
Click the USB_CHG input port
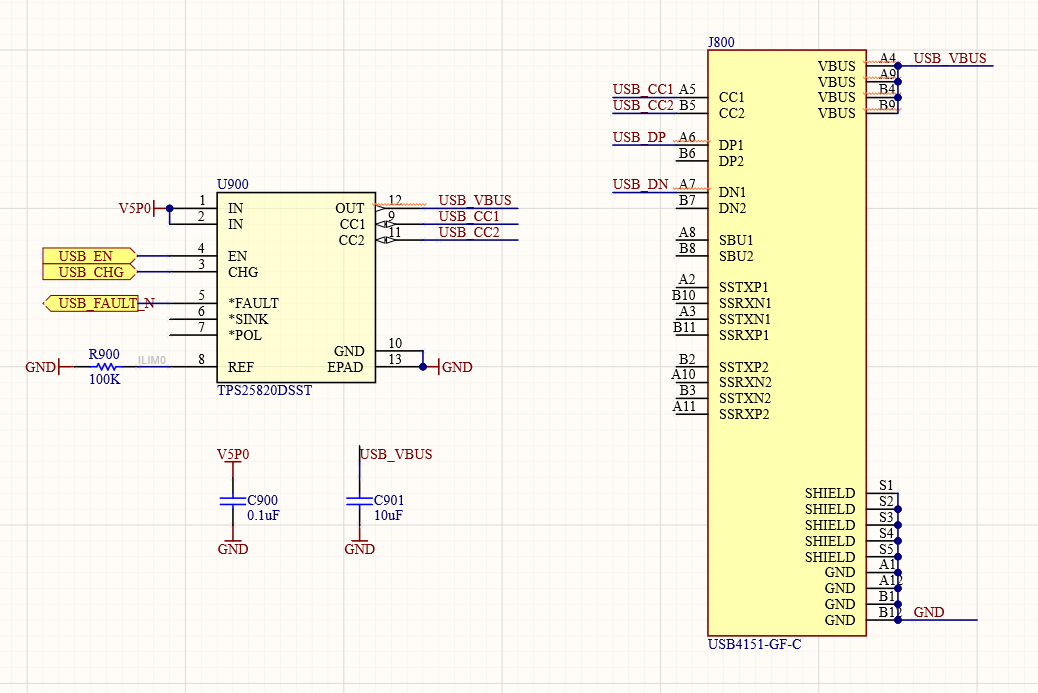pos(89,271)
